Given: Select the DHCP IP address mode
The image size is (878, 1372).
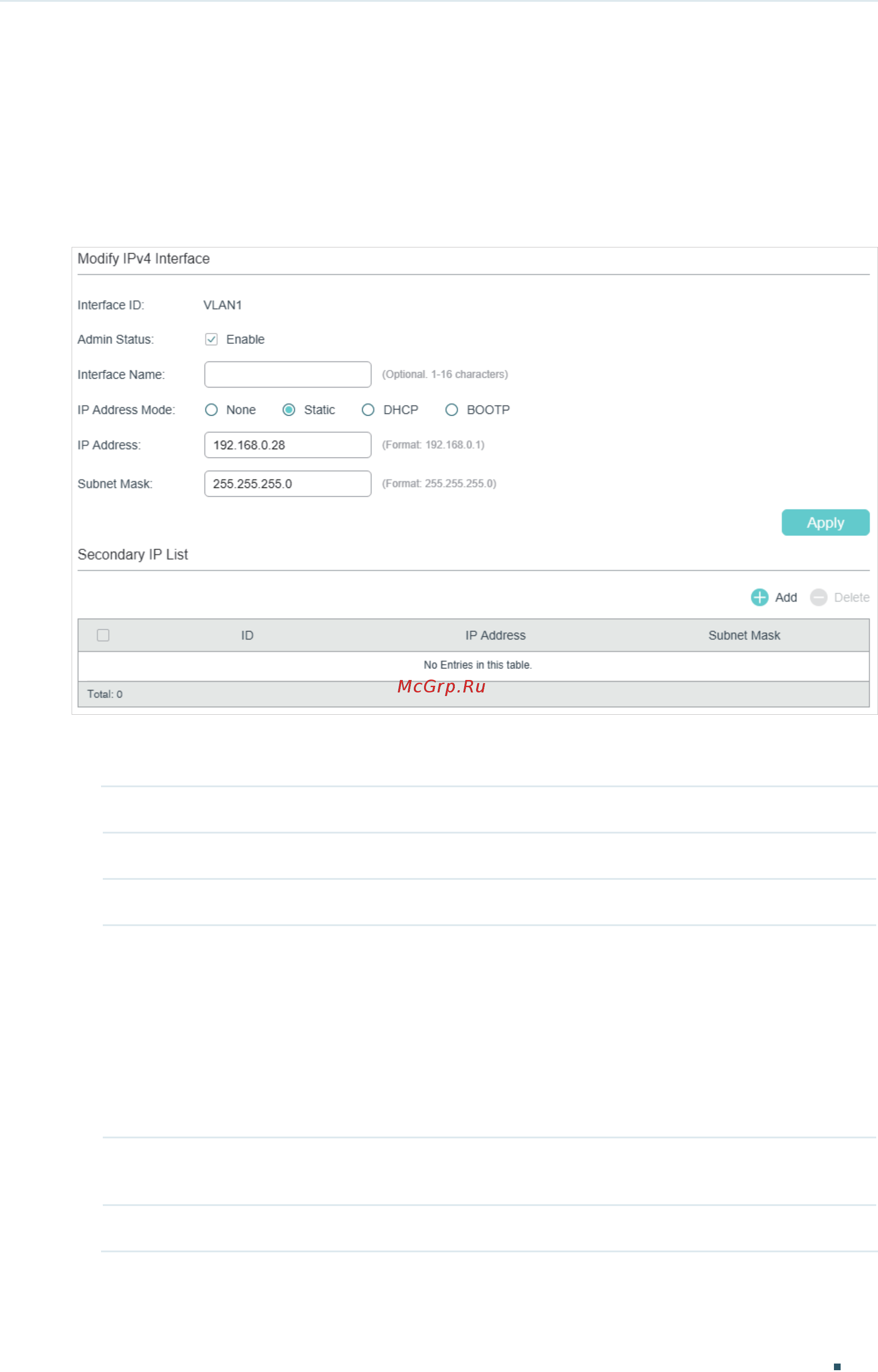Looking at the screenshot, I should pos(368,410).
